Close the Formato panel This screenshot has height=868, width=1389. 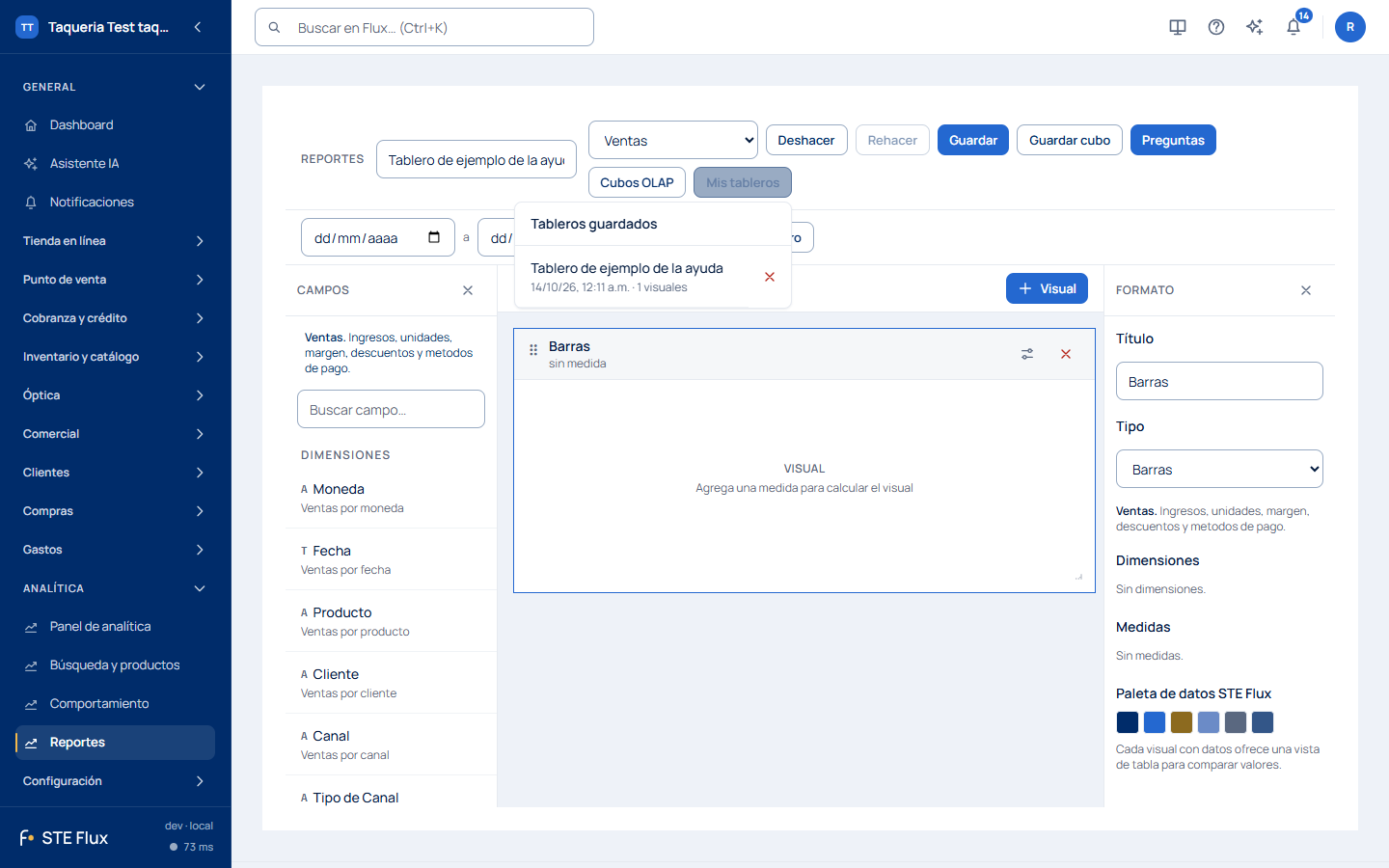(x=1306, y=290)
